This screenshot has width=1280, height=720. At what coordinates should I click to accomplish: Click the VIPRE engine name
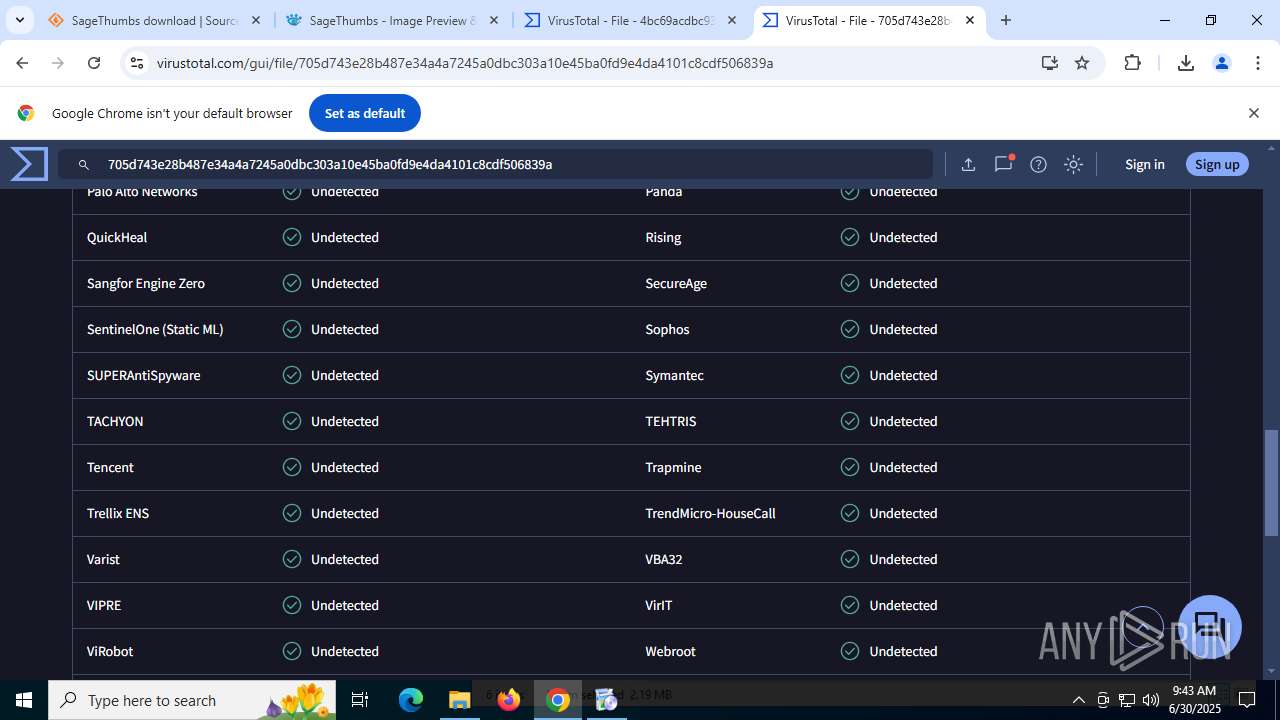pos(104,605)
